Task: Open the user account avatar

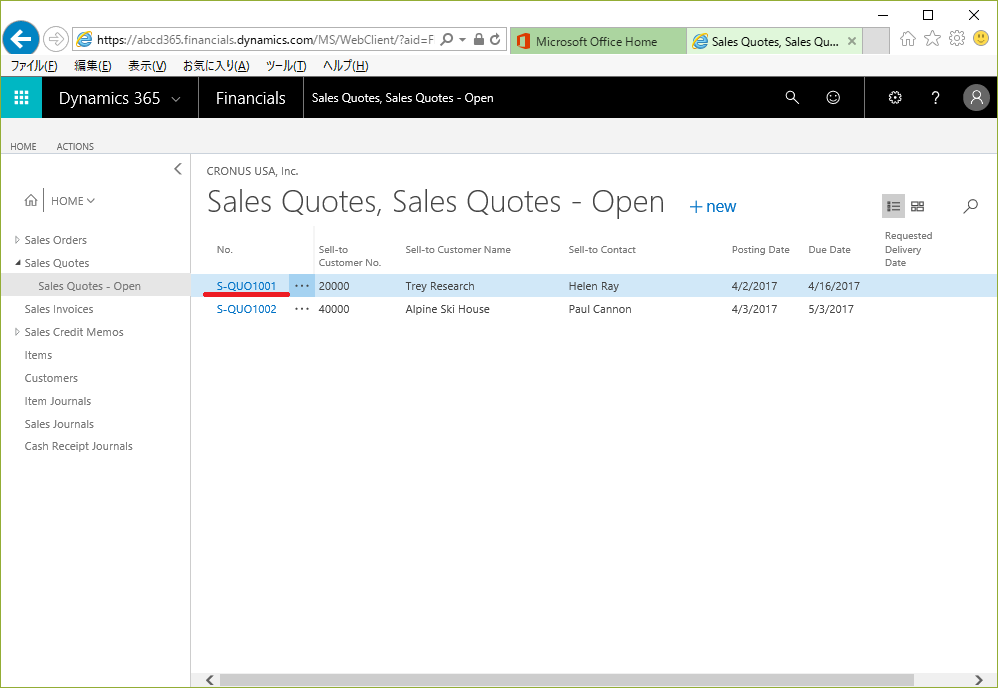Action: coord(976,97)
